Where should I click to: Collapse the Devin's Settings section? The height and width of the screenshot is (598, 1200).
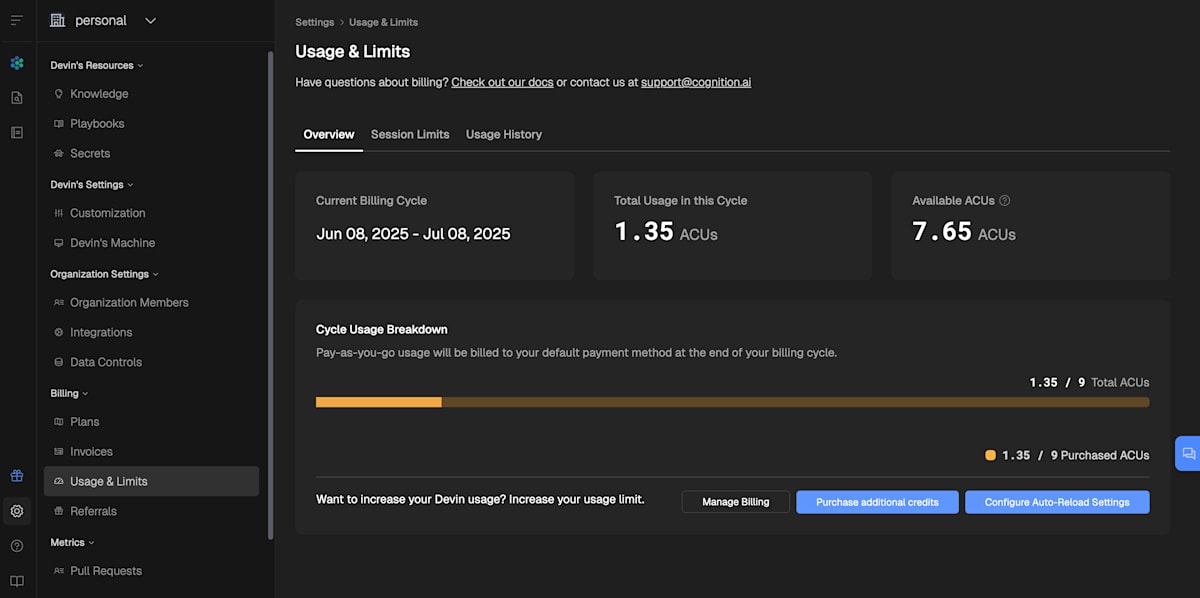click(x=92, y=184)
